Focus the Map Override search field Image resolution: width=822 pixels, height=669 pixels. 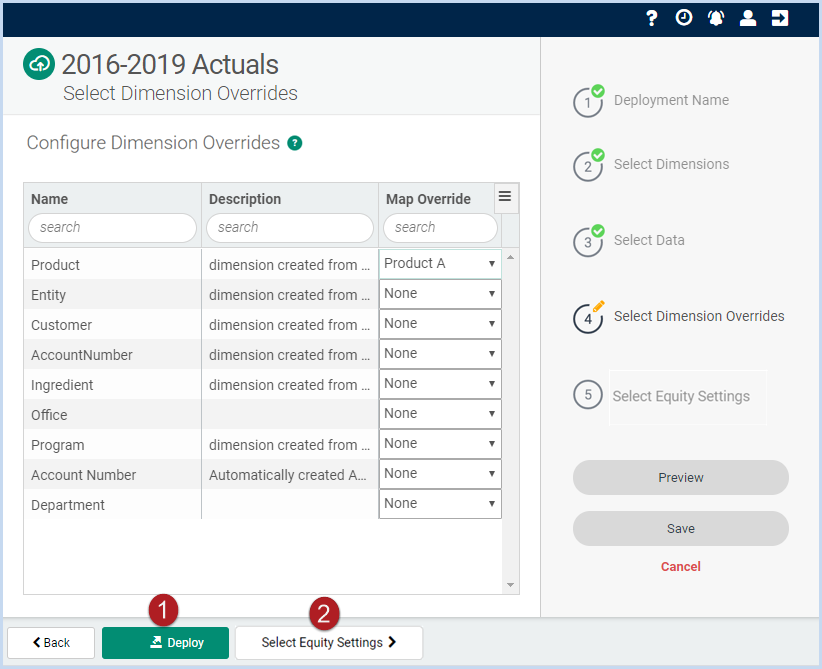440,228
